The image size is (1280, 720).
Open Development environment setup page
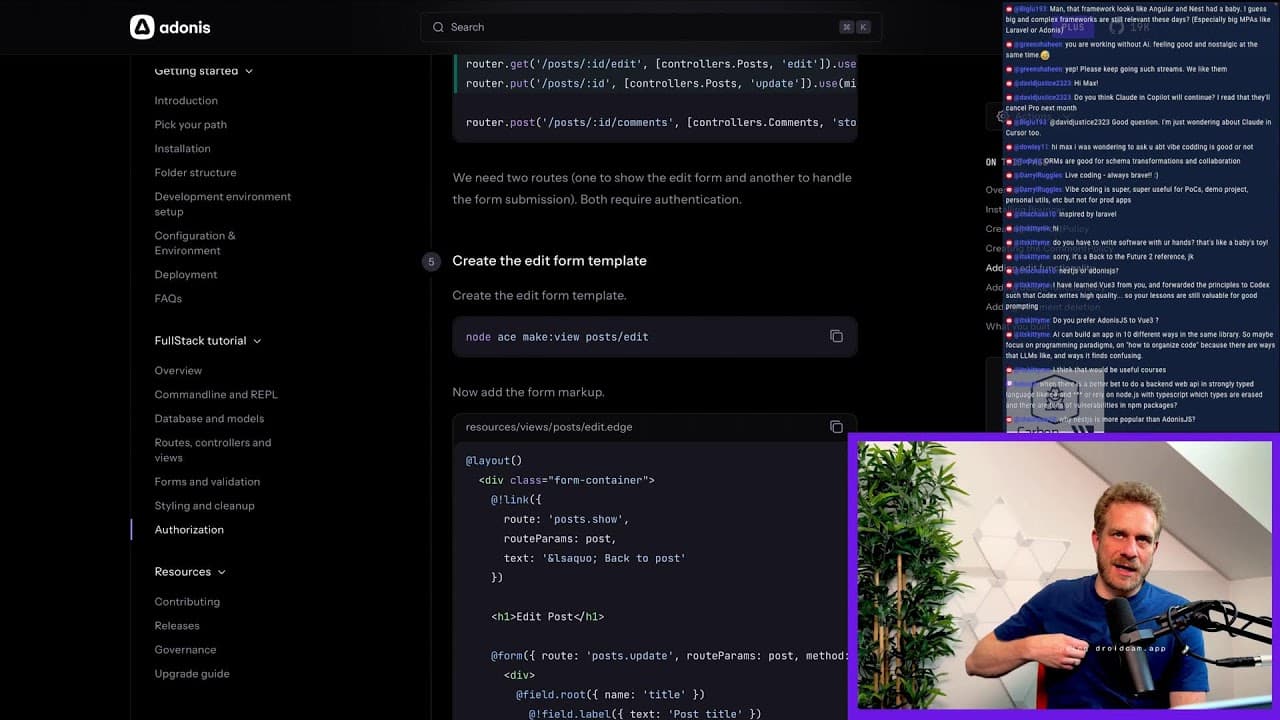pyautogui.click(x=223, y=204)
